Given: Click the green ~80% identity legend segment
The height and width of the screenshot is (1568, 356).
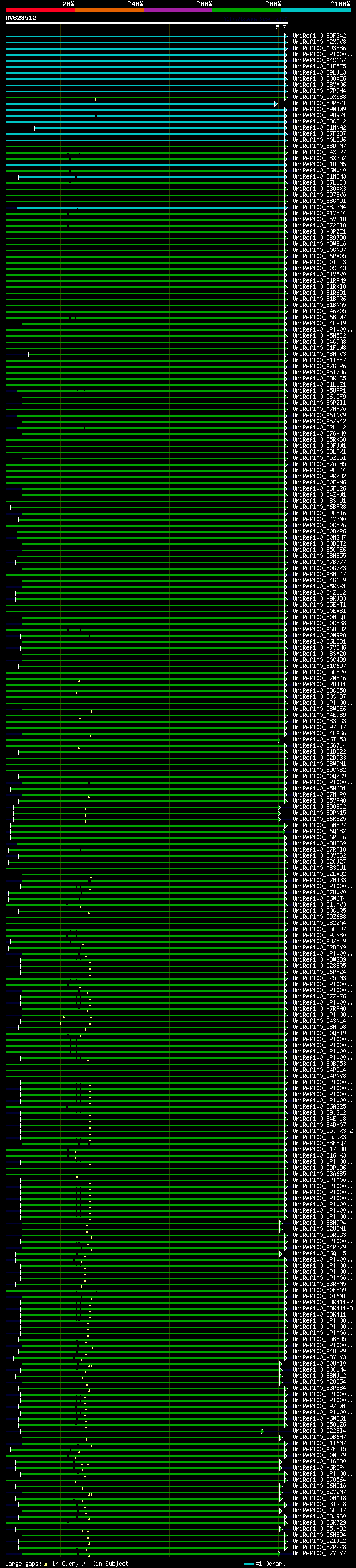Looking at the screenshot, I should (x=247, y=10).
